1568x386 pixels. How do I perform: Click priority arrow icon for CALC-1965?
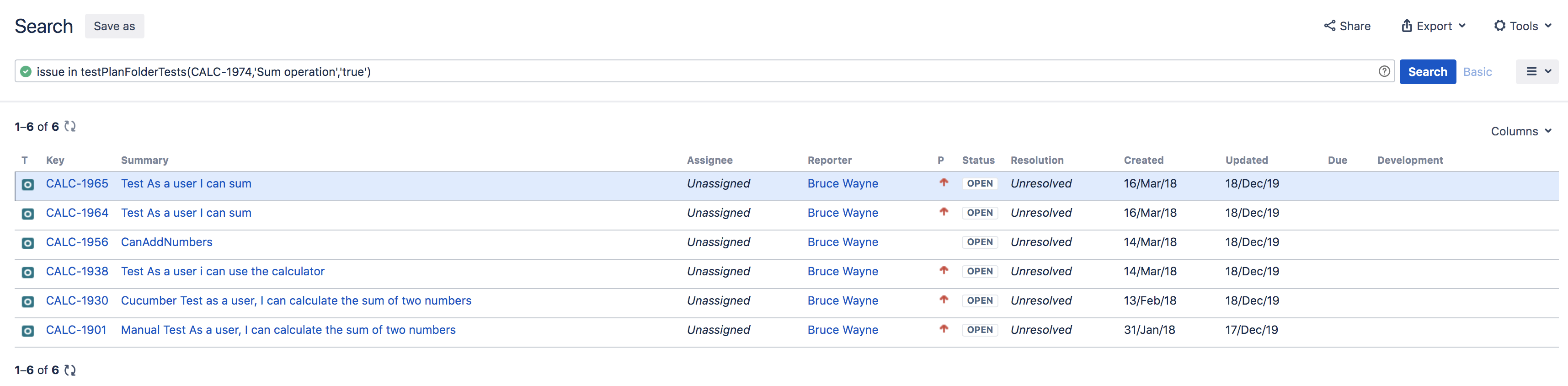[944, 182]
